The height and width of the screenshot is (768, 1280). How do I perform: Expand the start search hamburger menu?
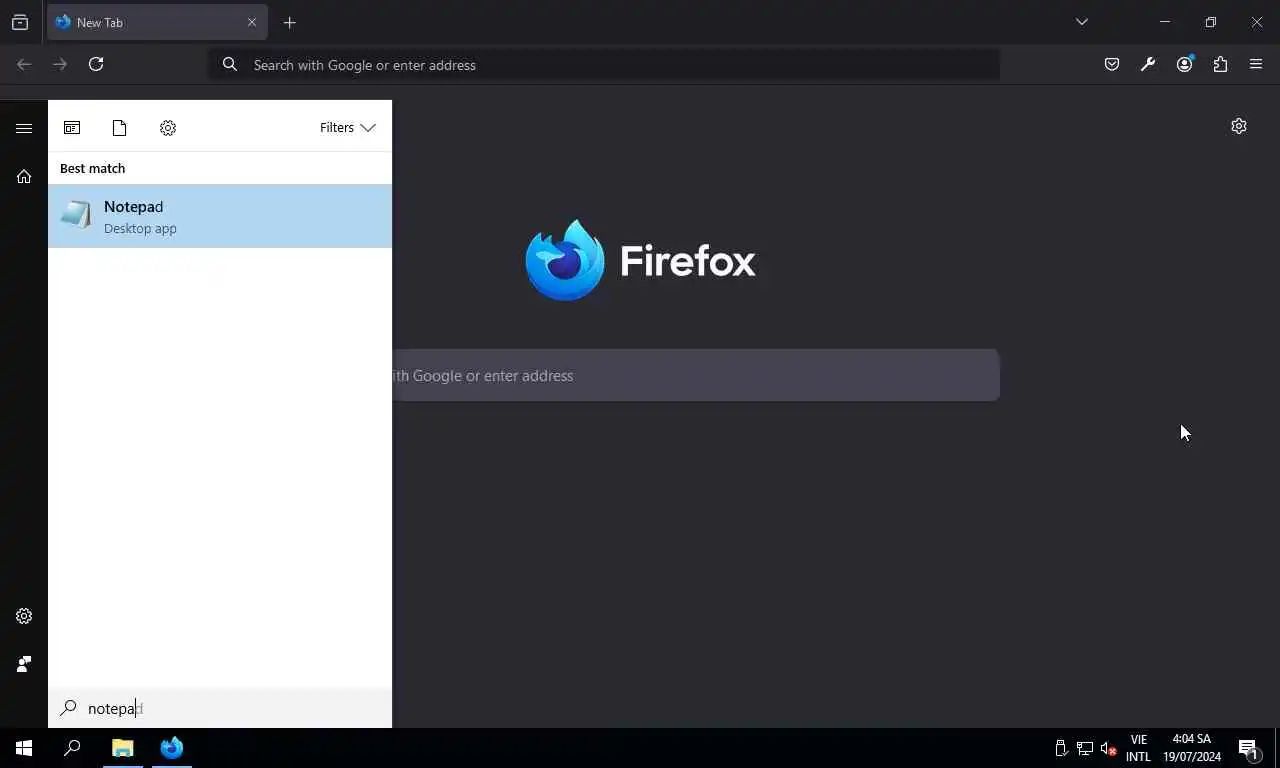pos(24,128)
